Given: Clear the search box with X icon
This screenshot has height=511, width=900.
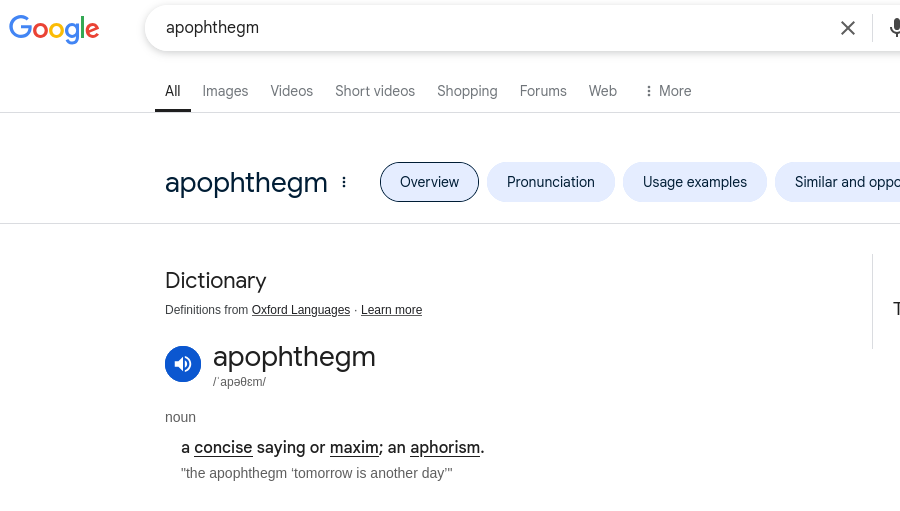Looking at the screenshot, I should 848,28.
